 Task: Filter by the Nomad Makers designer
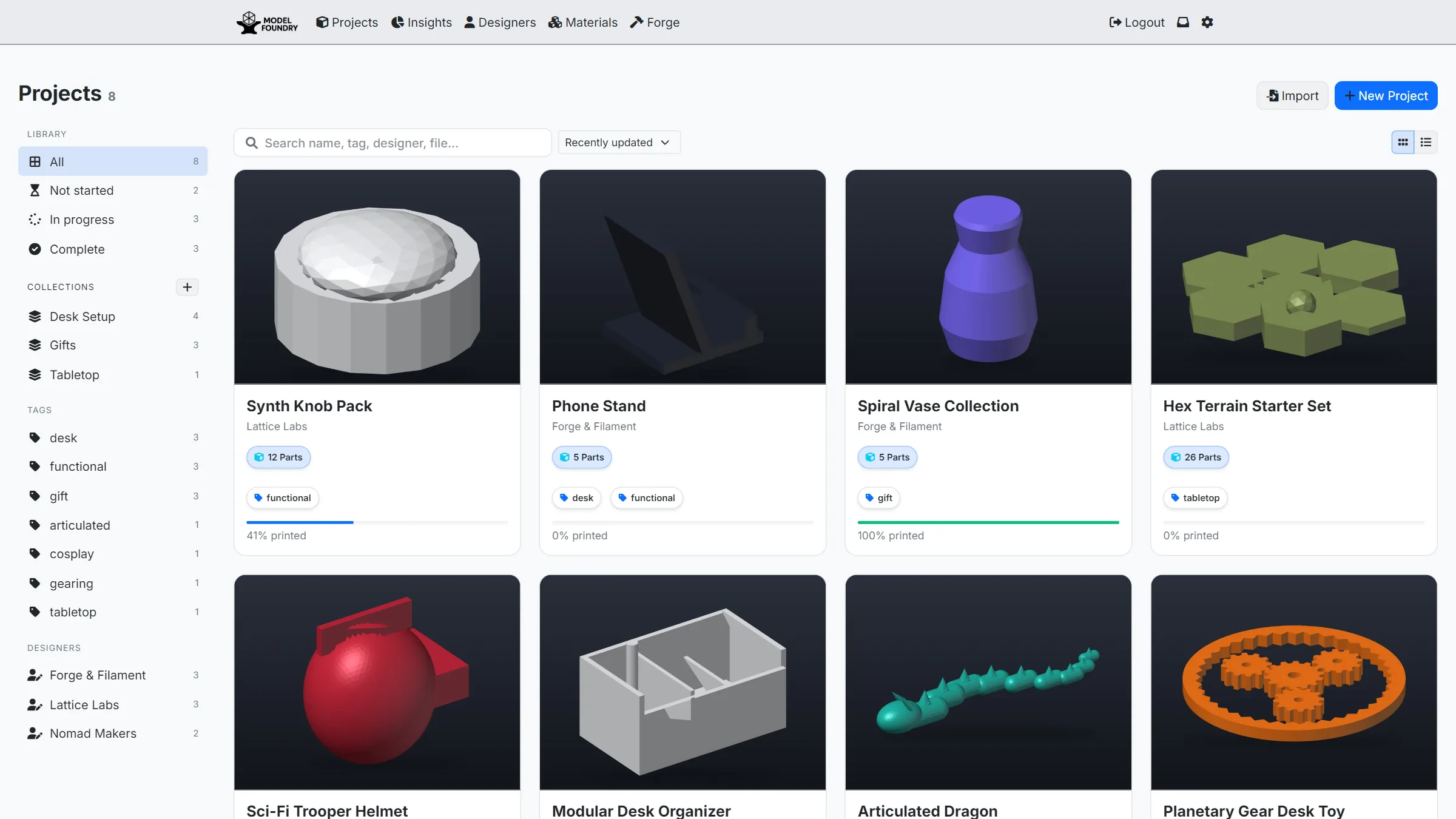click(113, 733)
